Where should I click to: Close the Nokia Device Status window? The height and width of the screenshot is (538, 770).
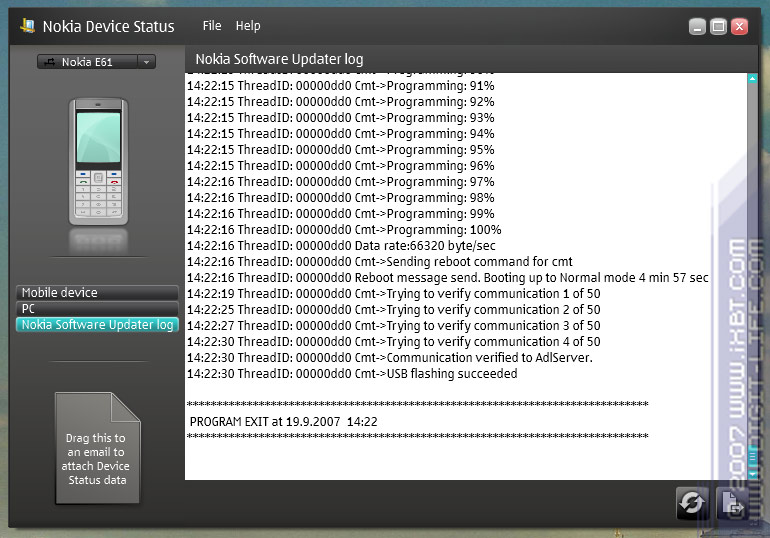click(x=739, y=27)
